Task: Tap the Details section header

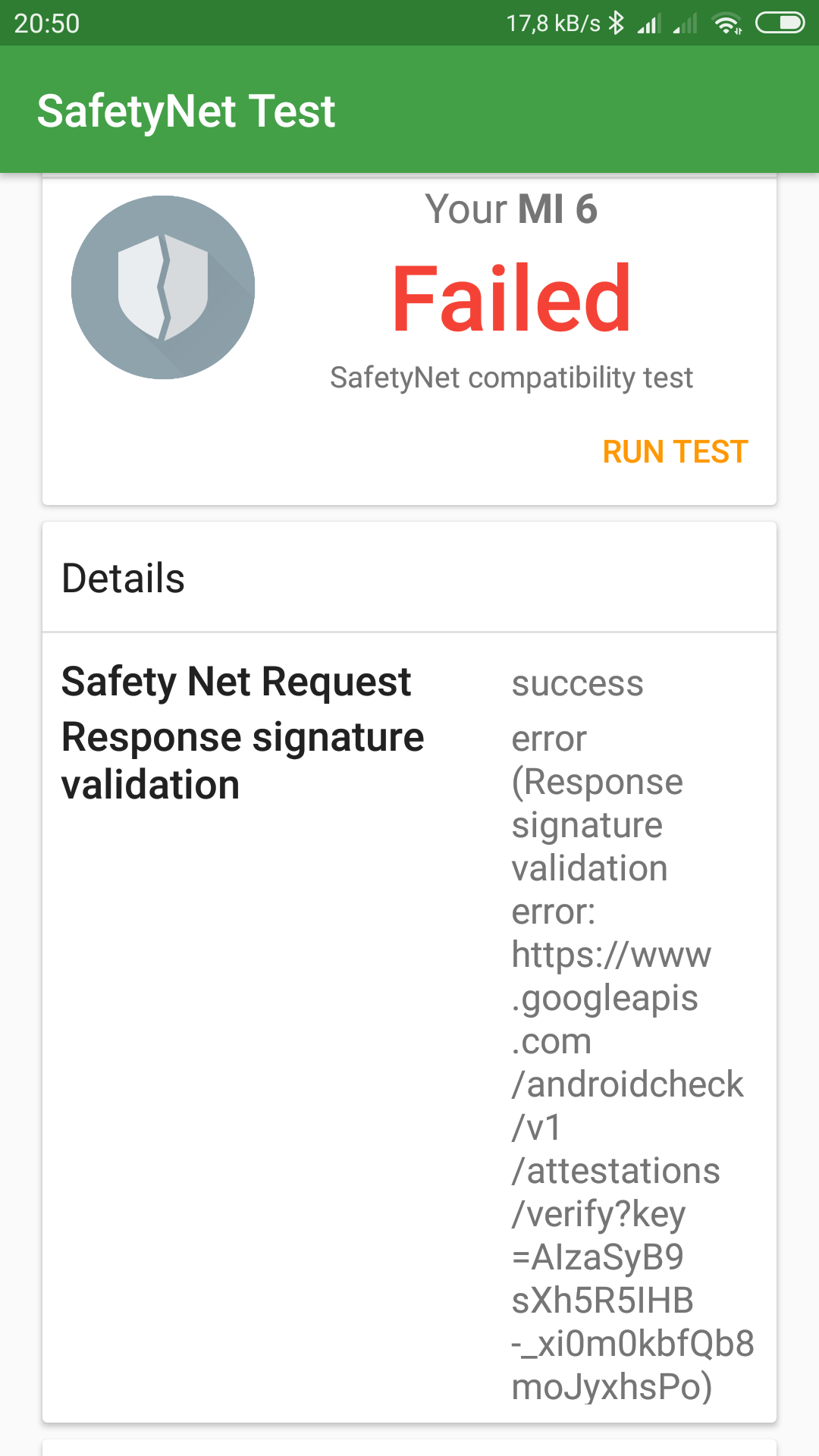Action: pos(124,578)
